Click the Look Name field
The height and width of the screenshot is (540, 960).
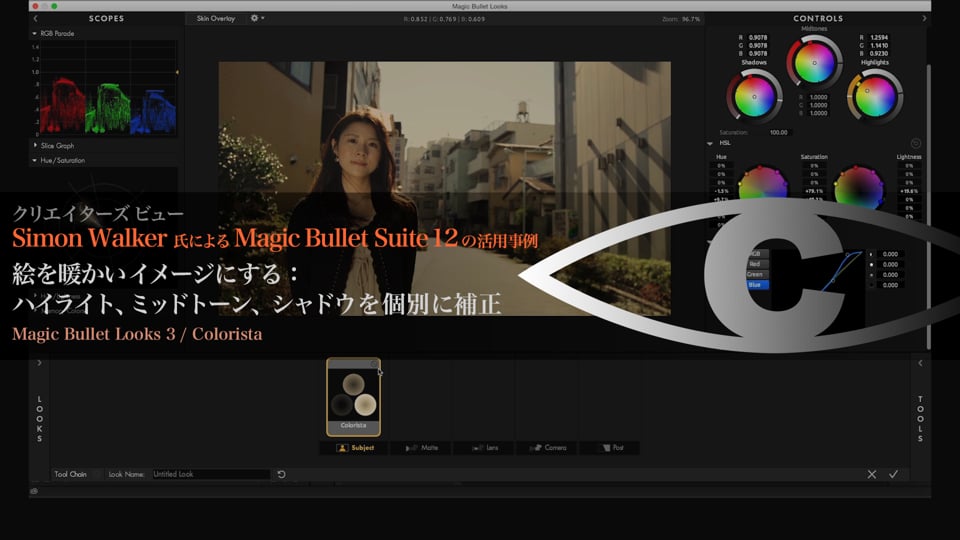pos(210,474)
